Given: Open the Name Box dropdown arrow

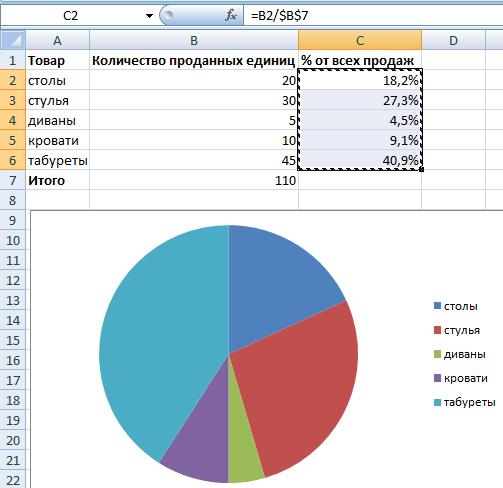Looking at the screenshot, I should click(149, 16).
